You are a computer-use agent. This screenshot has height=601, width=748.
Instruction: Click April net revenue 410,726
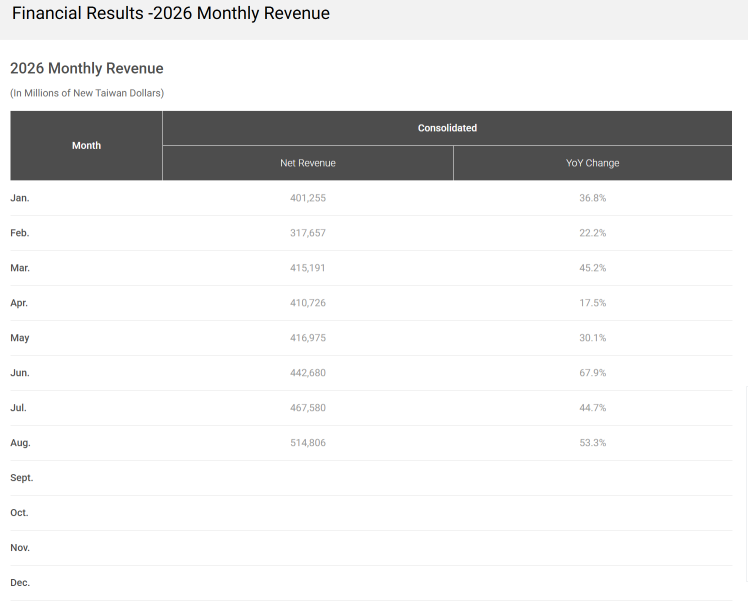(x=308, y=303)
